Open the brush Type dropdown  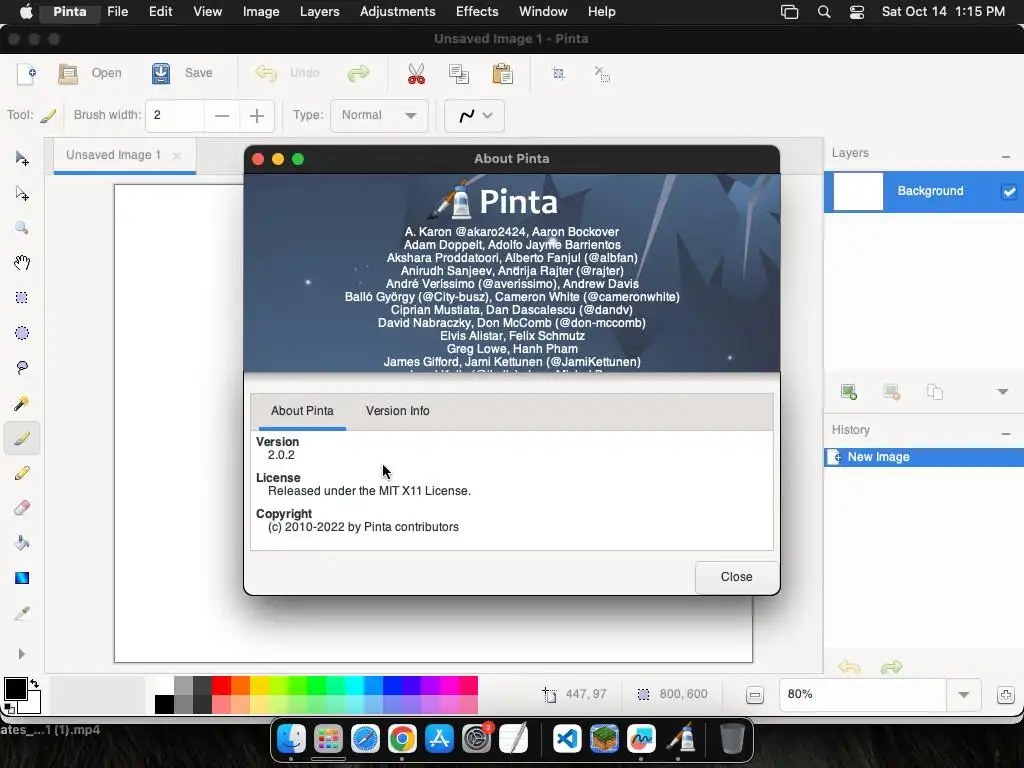point(379,116)
